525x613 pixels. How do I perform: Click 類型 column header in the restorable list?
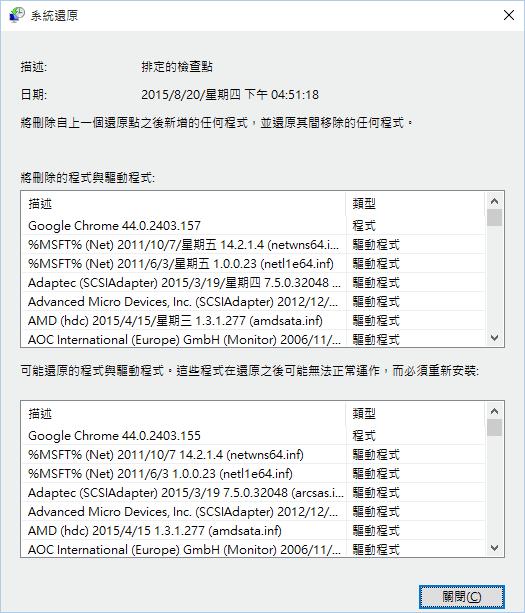click(415, 413)
